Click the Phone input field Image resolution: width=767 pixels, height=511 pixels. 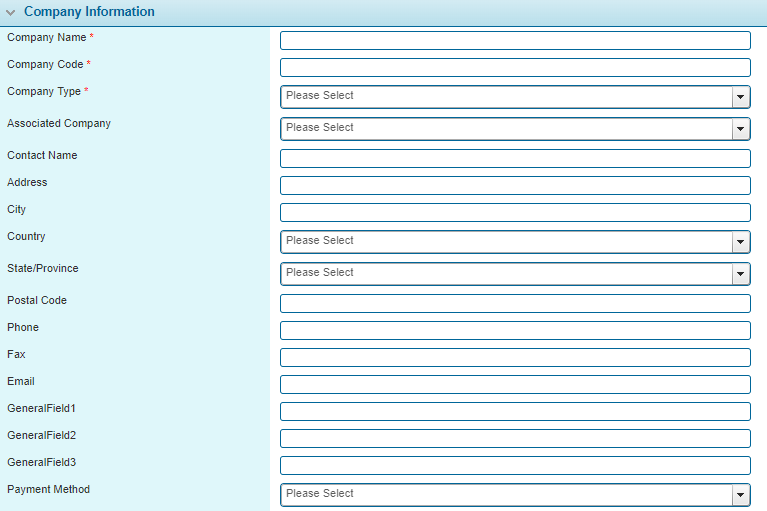click(x=515, y=331)
